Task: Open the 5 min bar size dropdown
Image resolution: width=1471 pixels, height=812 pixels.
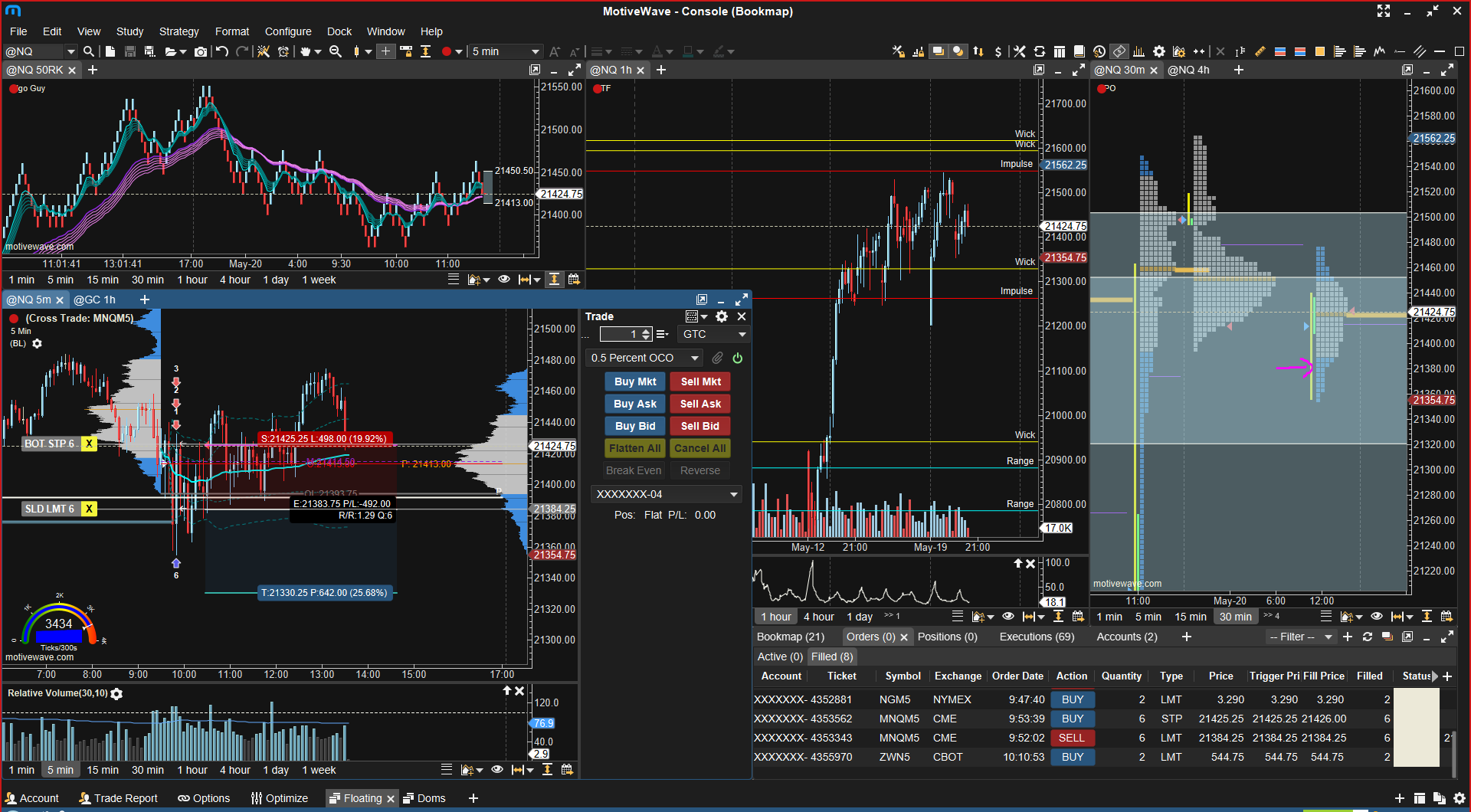Action: point(506,51)
